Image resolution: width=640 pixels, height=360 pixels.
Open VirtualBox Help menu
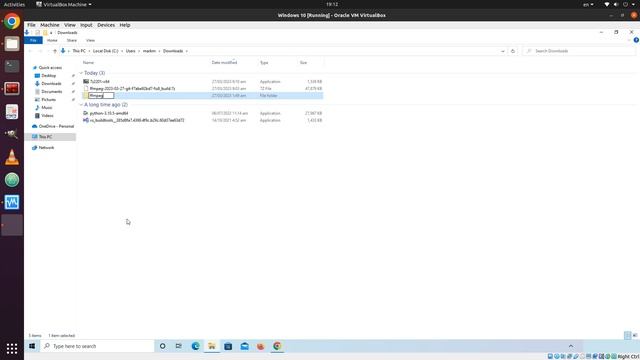[x=125, y=25]
